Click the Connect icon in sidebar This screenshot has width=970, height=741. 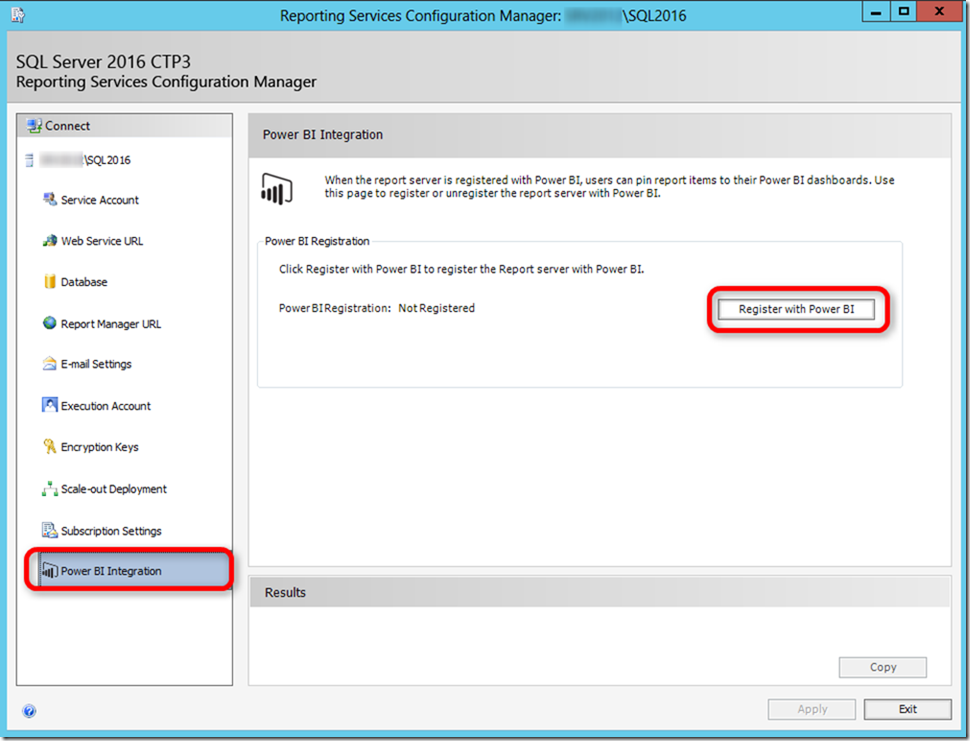pos(34,126)
